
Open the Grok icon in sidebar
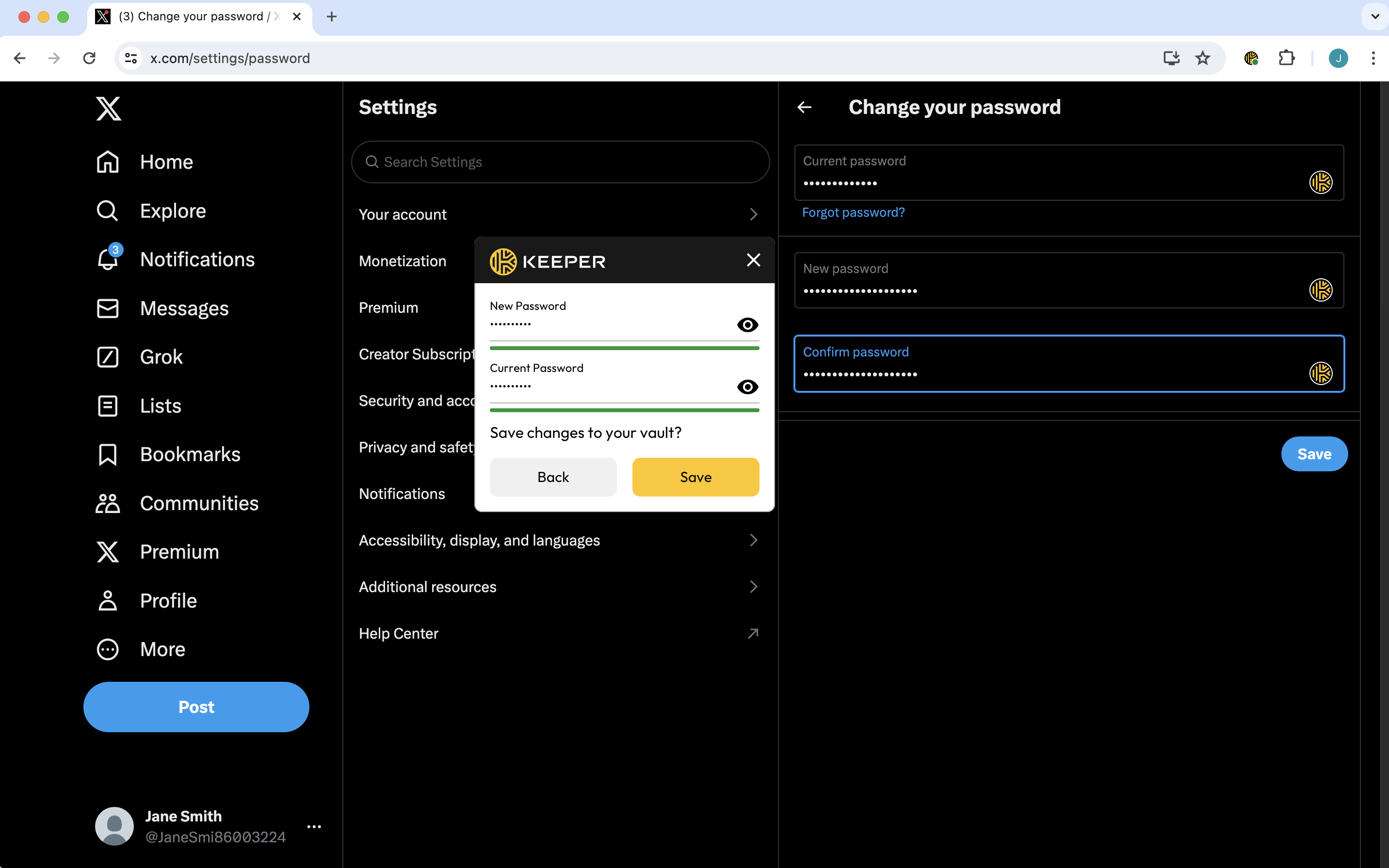[x=108, y=357]
